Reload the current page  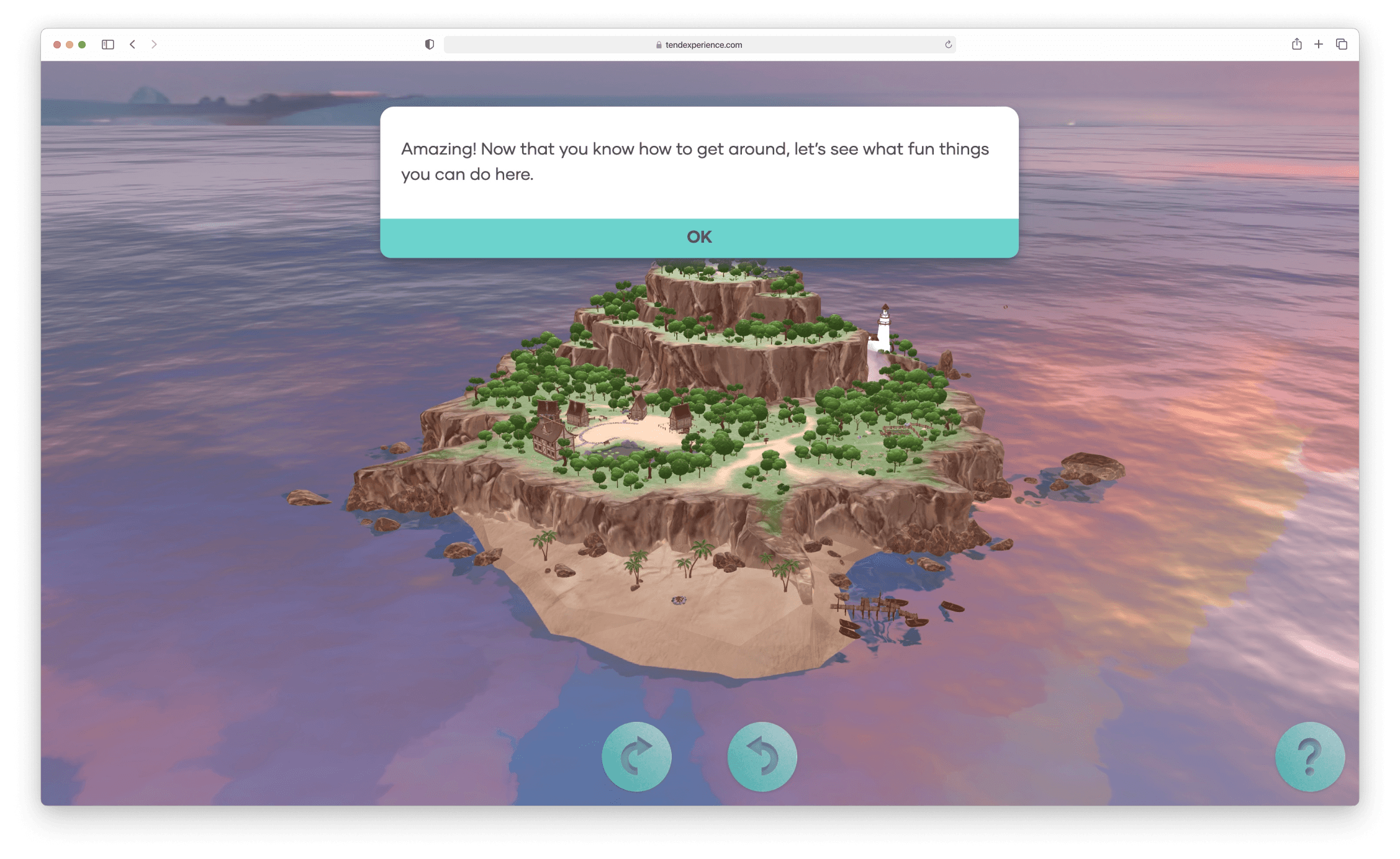(948, 45)
